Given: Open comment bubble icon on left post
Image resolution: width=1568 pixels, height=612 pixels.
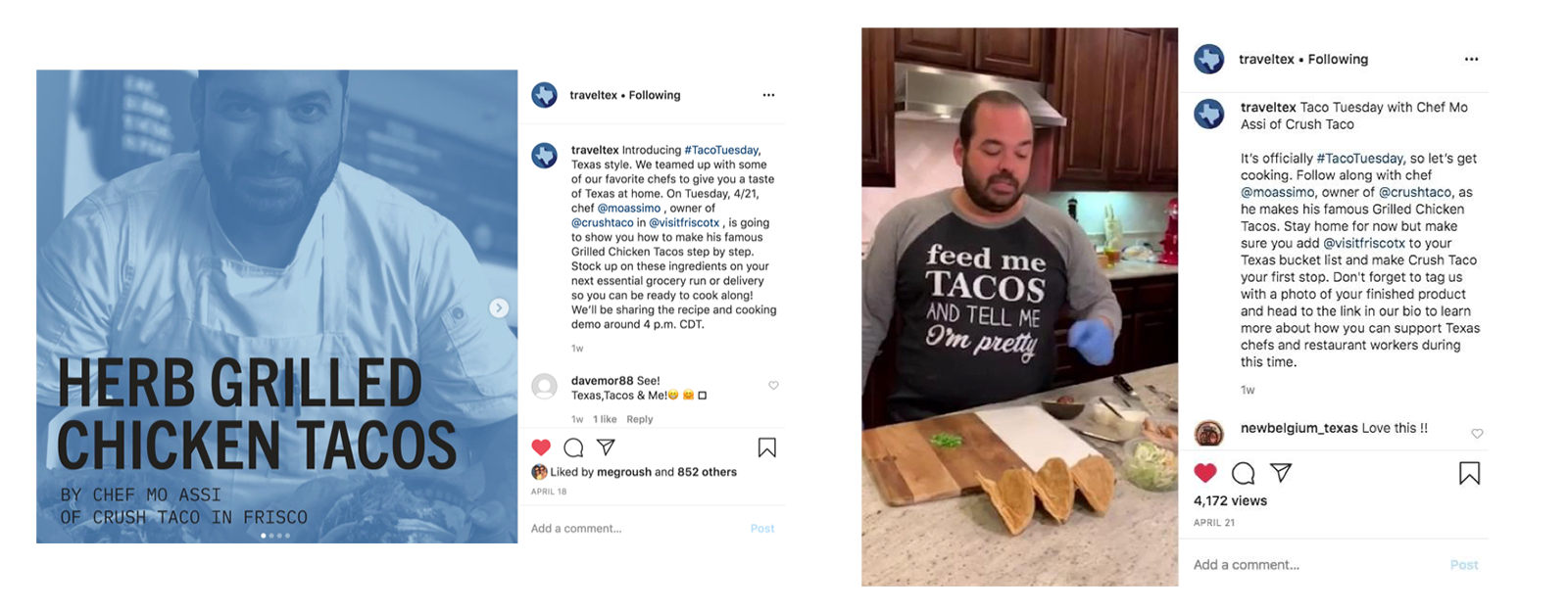Looking at the screenshot, I should click(x=574, y=447).
